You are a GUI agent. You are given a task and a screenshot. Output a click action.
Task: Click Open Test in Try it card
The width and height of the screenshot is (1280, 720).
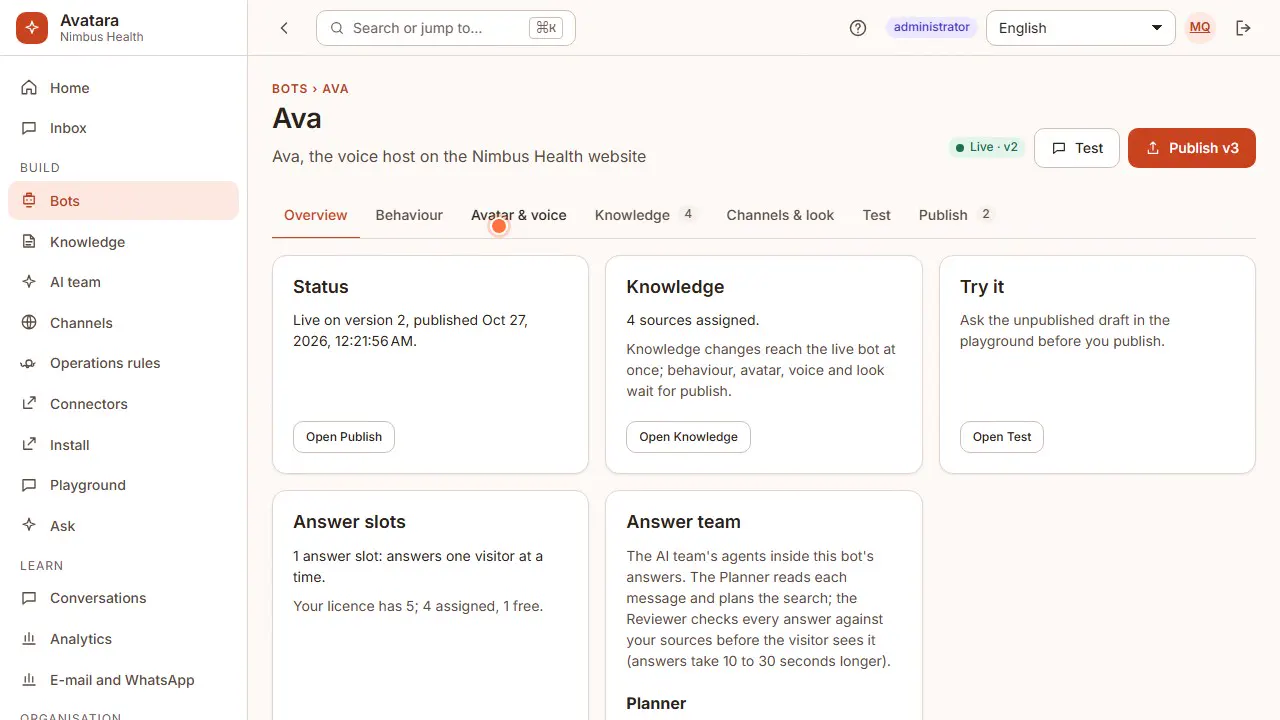1002,437
